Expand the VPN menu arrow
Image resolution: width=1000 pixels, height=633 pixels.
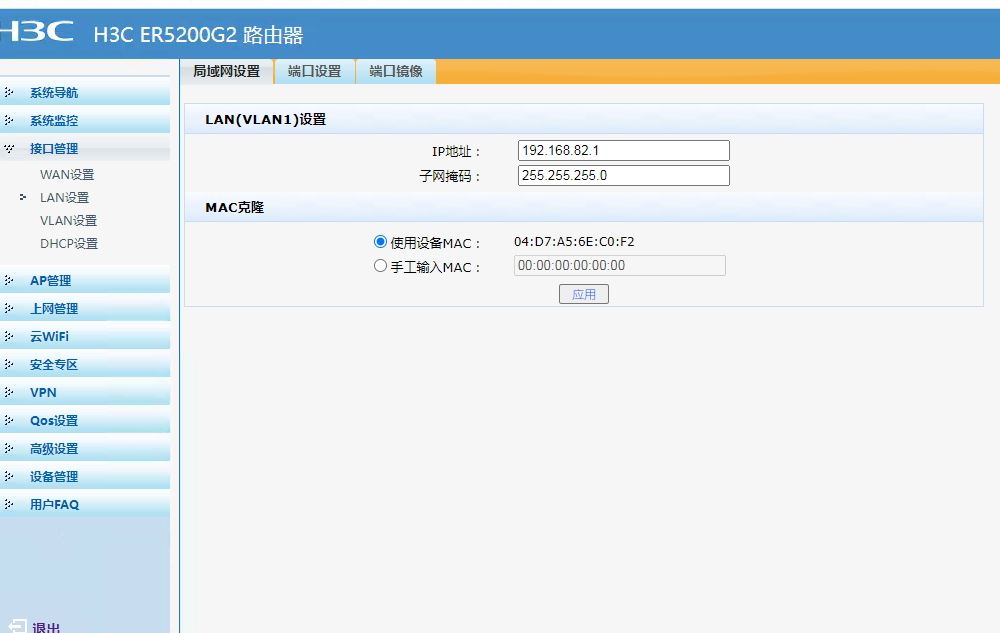coord(9,393)
